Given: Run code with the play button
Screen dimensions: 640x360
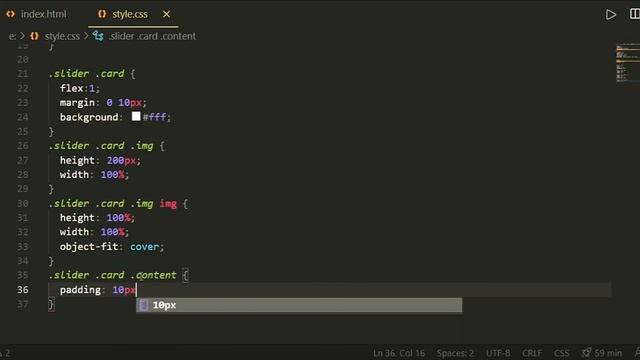Looking at the screenshot, I should [611, 15].
